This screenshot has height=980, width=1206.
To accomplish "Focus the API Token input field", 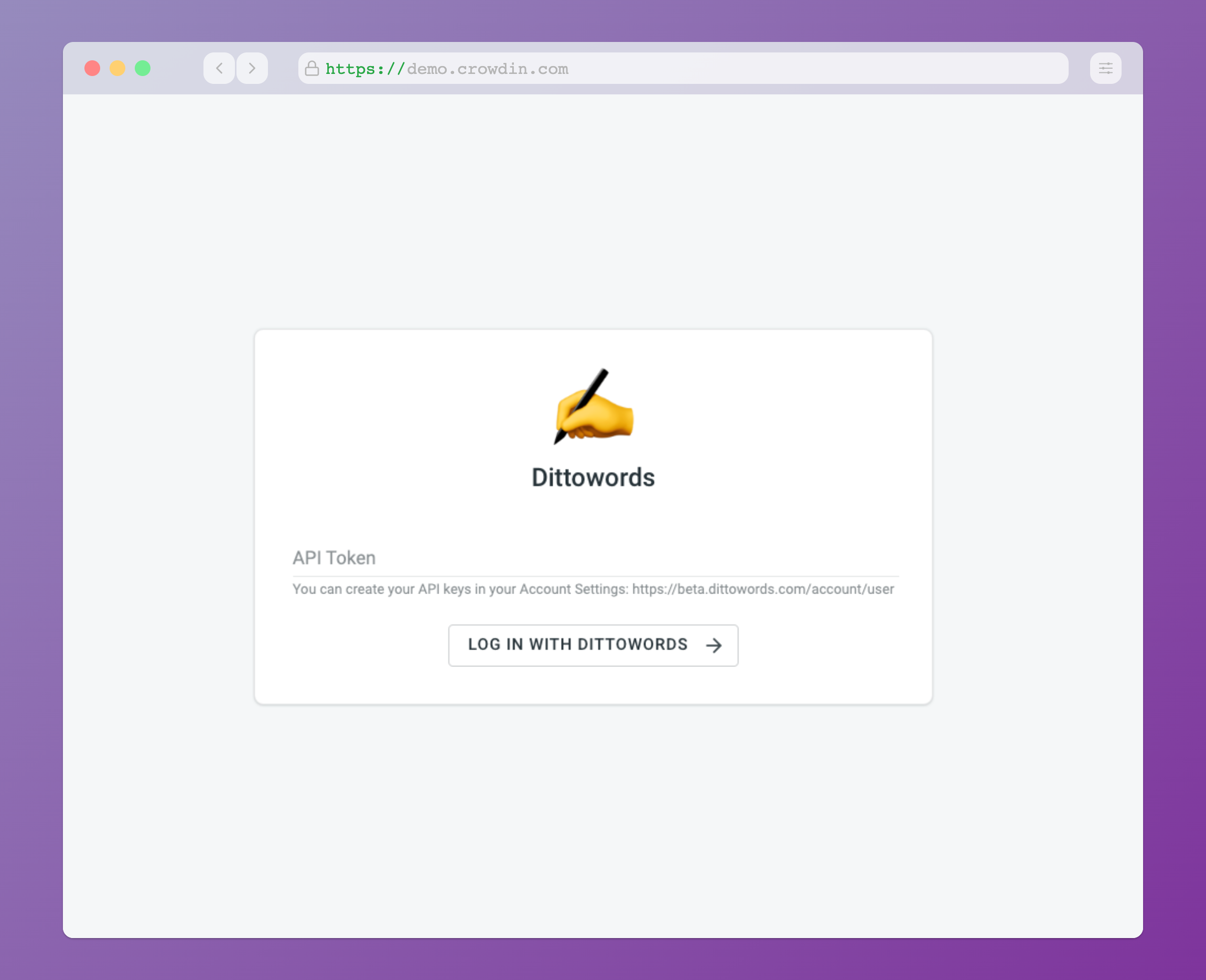I will coord(595,558).
